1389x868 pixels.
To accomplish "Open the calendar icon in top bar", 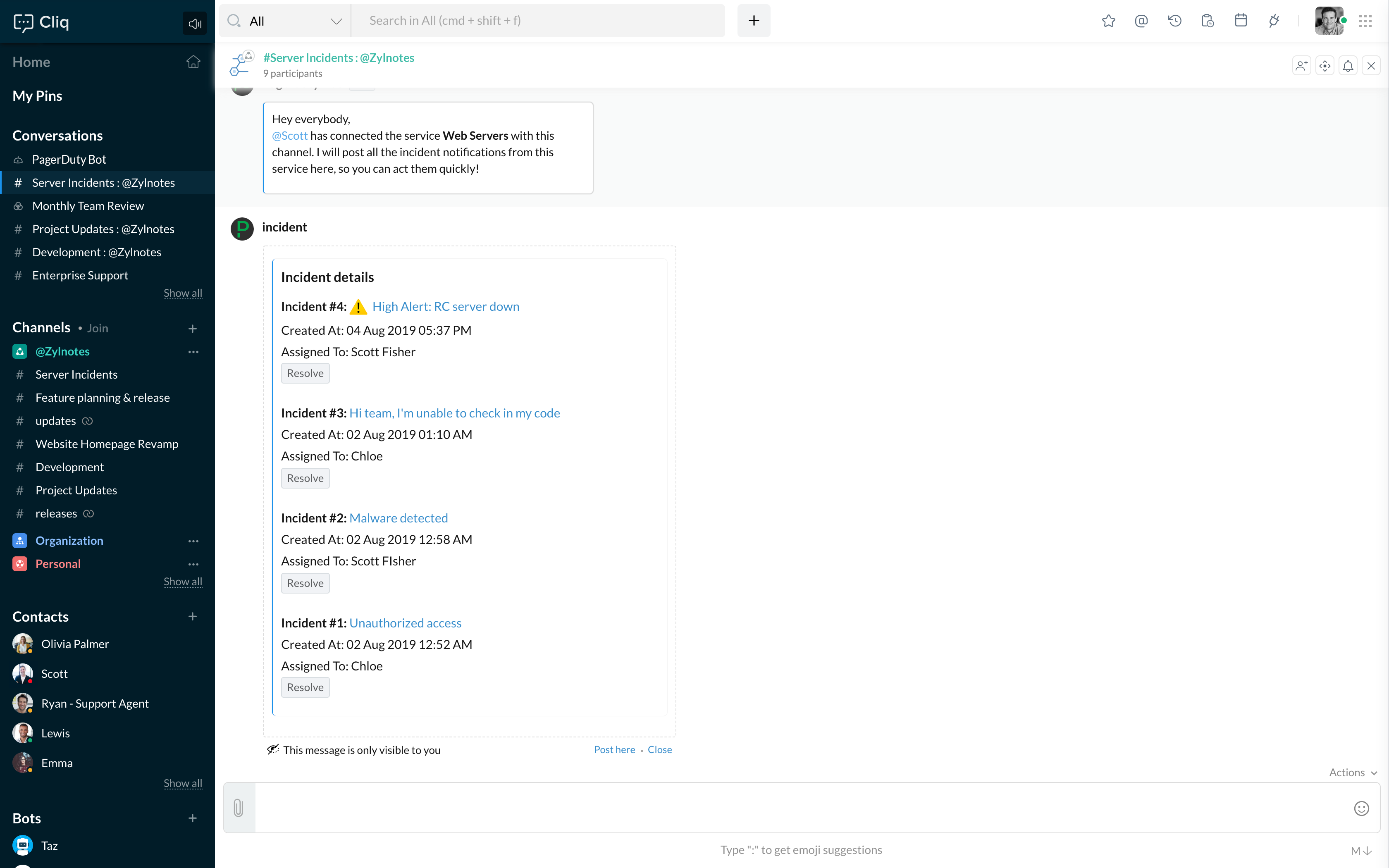I will 1240,21.
